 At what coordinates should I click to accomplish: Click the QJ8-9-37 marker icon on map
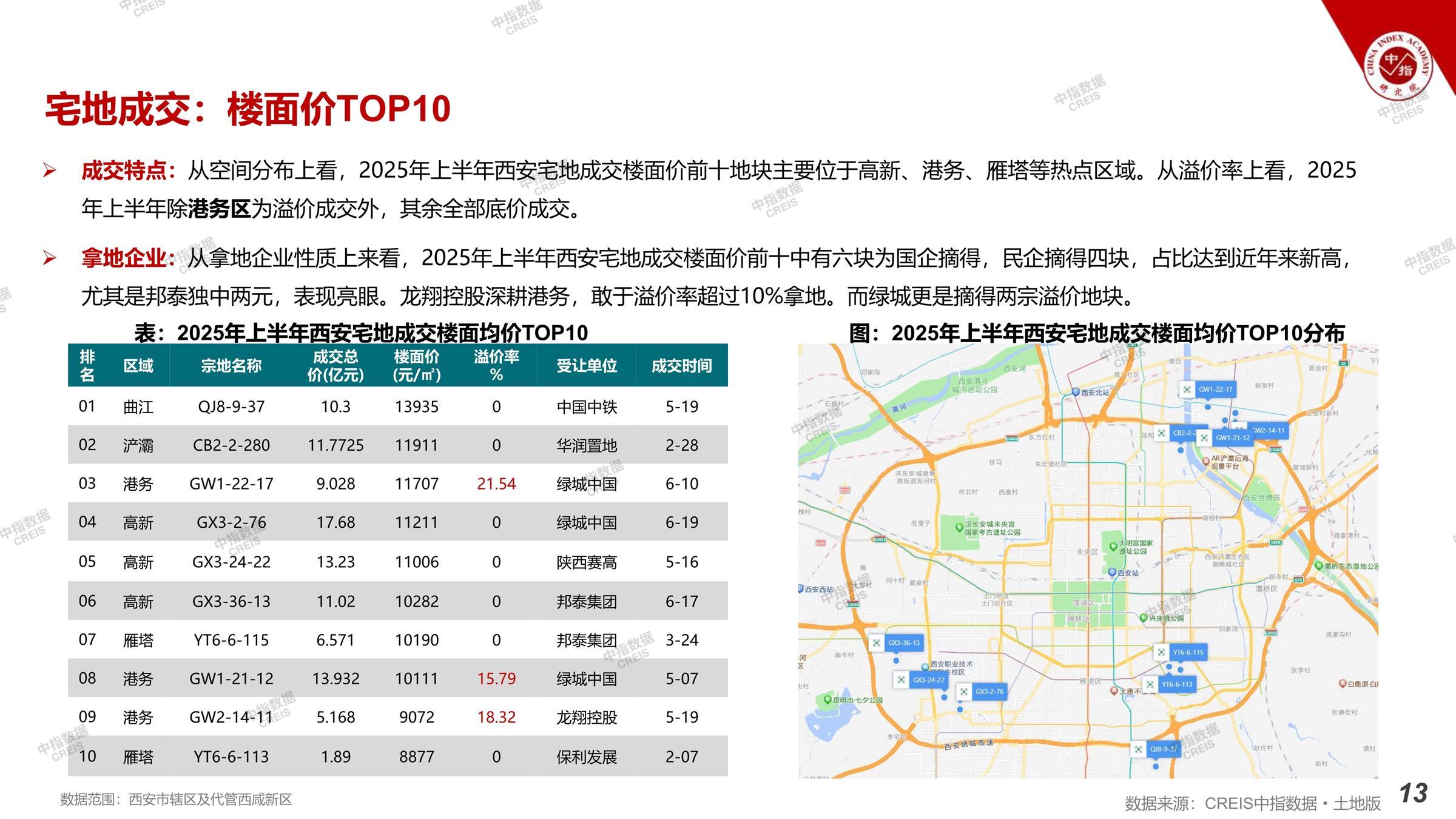pyautogui.click(x=1139, y=749)
